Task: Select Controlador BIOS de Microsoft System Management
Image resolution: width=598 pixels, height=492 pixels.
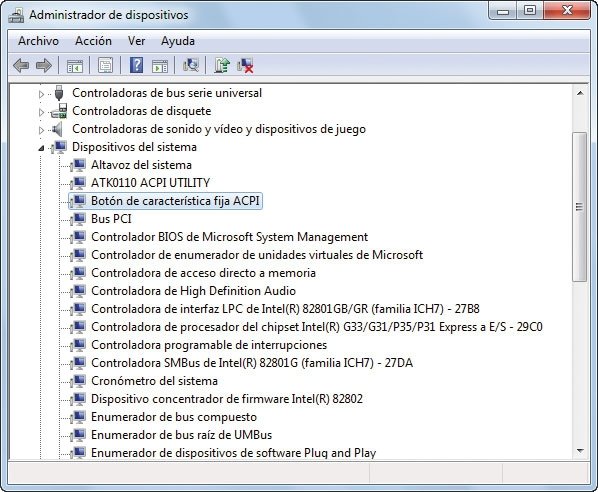Action: tap(229, 236)
